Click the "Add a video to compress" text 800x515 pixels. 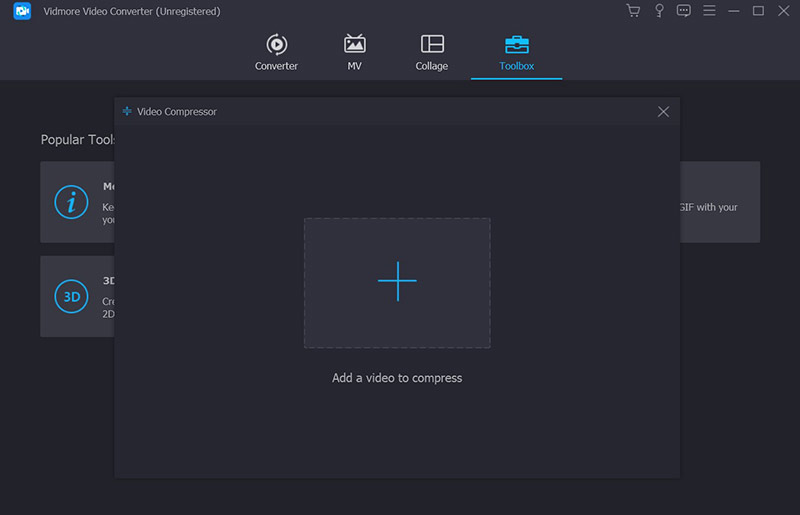coord(397,378)
